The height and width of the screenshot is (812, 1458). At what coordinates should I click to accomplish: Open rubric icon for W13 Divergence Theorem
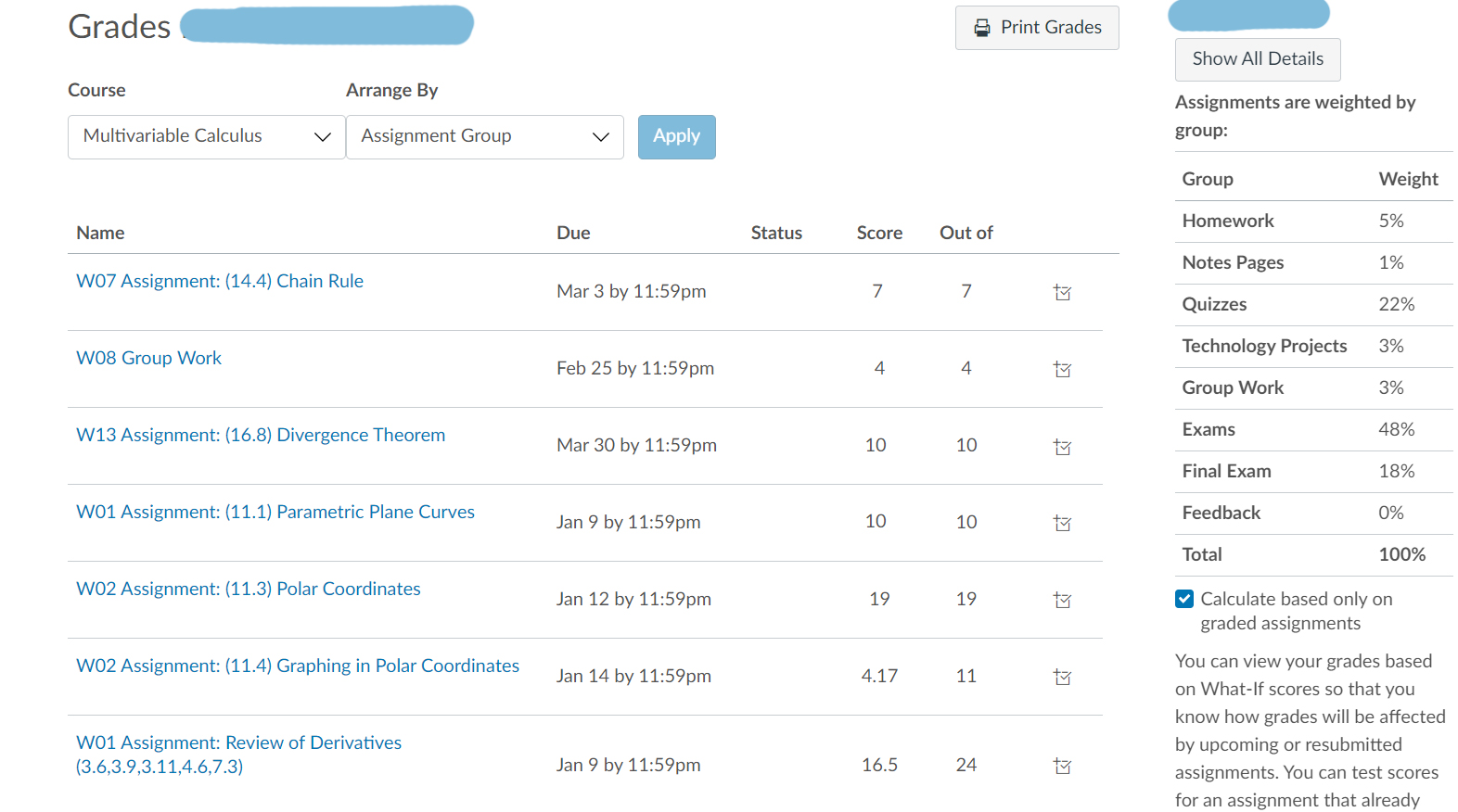point(1062,447)
